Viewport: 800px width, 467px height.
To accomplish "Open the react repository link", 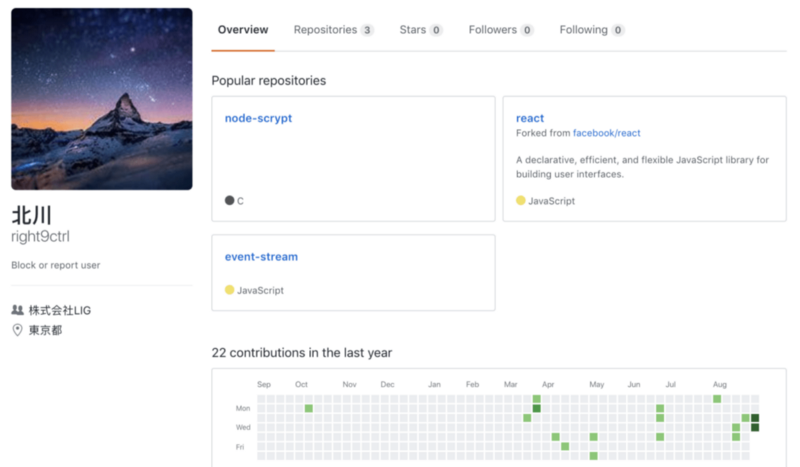I will [x=530, y=118].
